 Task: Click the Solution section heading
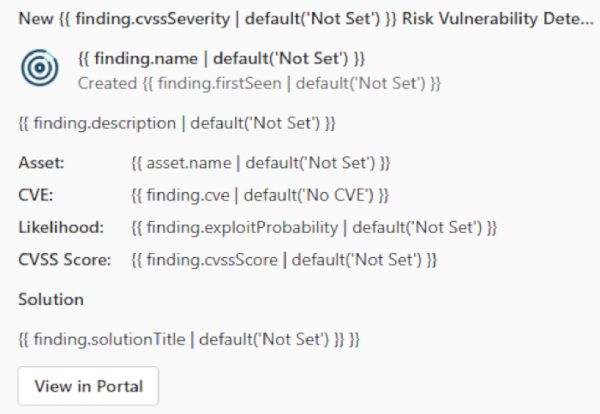tap(51, 299)
